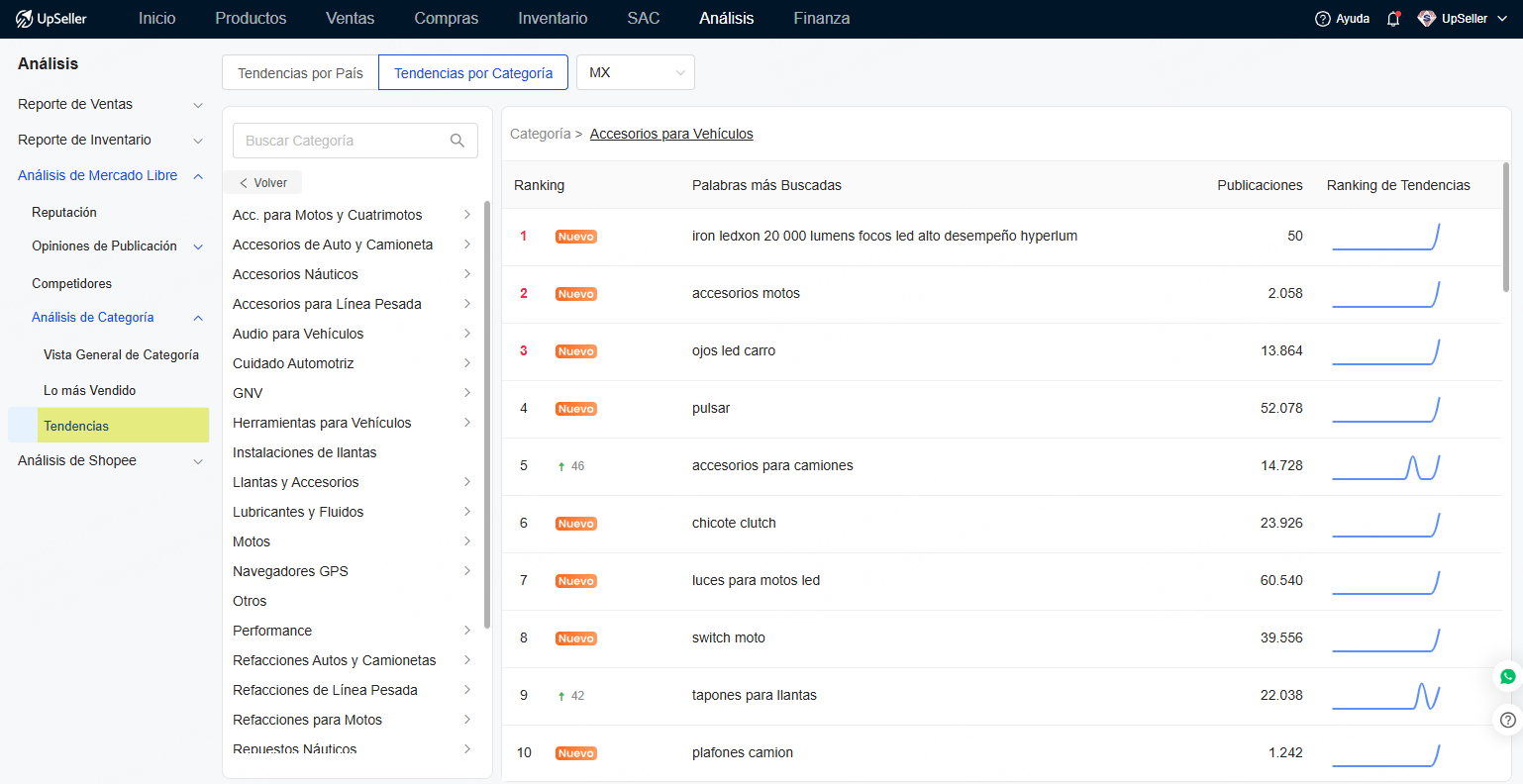The width and height of the screenshot is (1523, 784).
Task: Select Cuidado Automotriz category
Action: coord(293,363)
